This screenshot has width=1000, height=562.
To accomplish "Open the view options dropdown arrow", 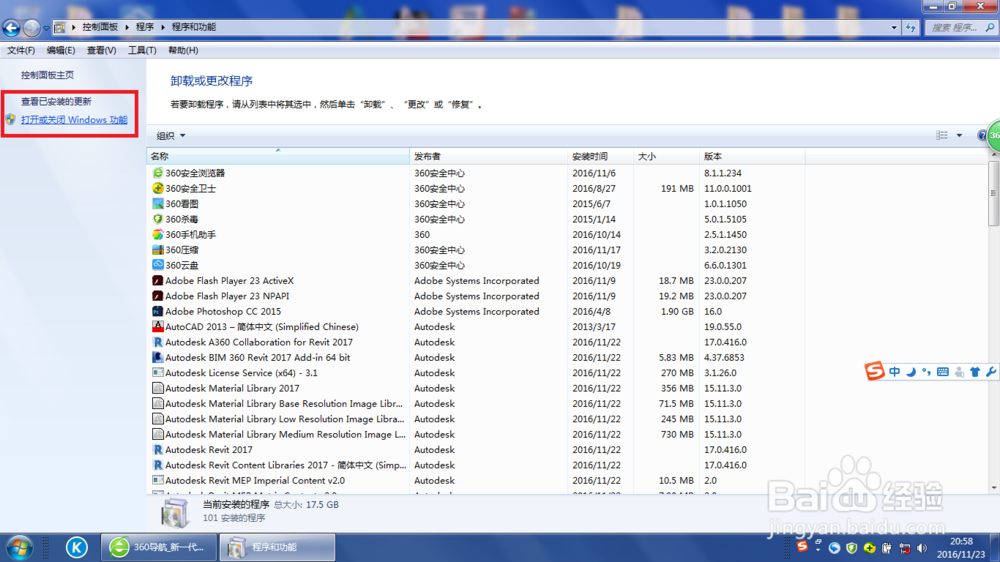I will (959, 135).
